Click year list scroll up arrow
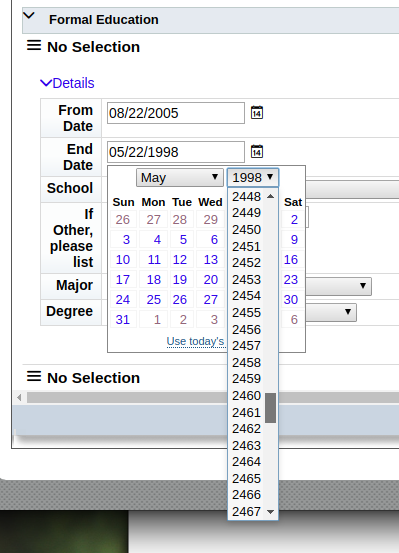This screenshot has height=553, width=399. [271, 196]
